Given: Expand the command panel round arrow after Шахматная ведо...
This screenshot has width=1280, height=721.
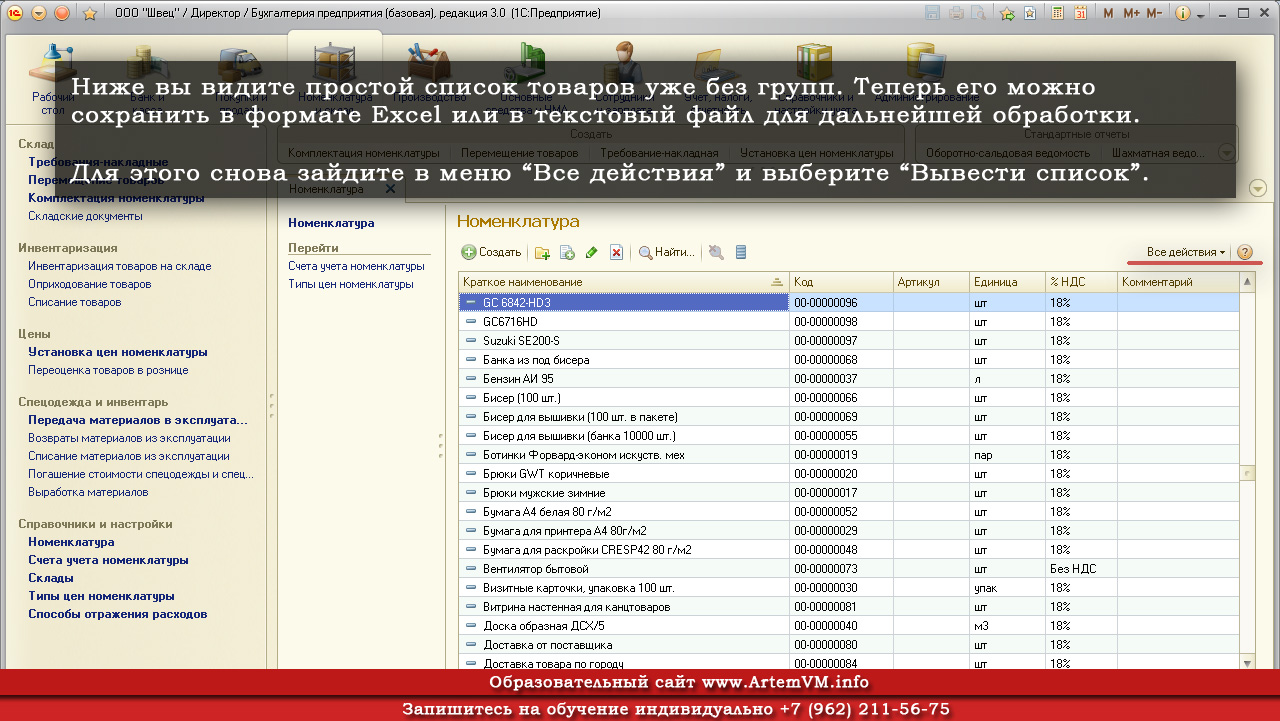Looking at the screenshot, I should [x=1227, y=153].
